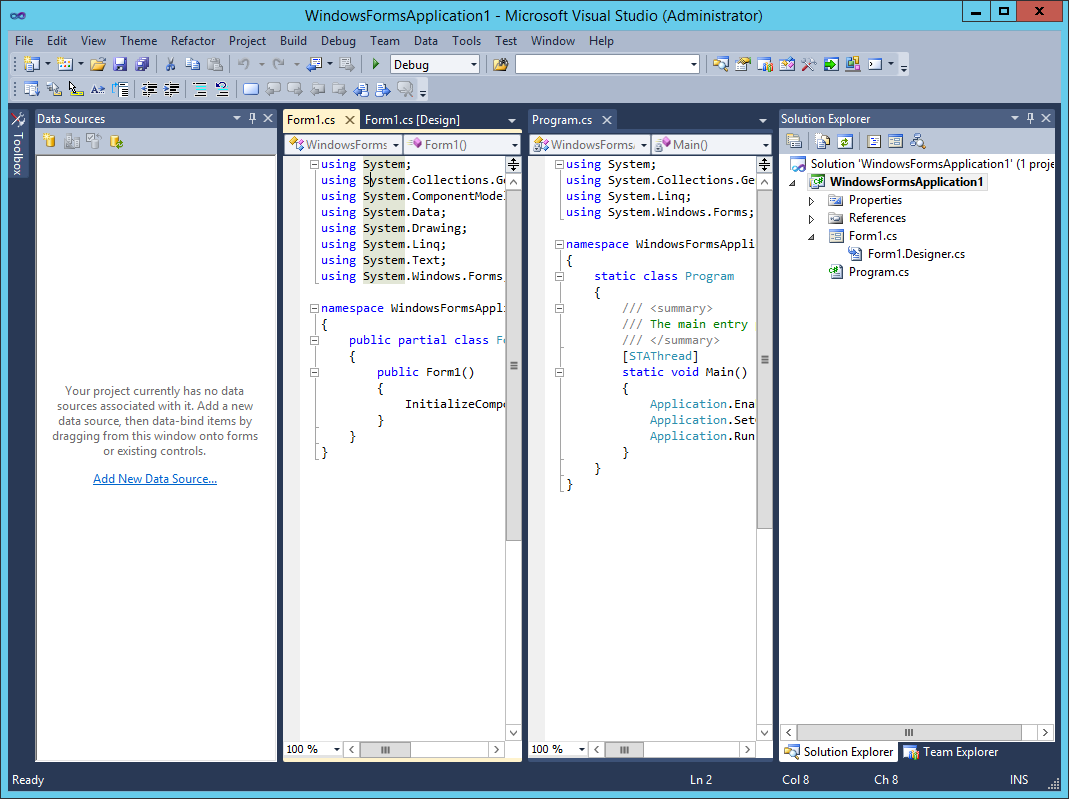The width and height of the screenshot is (1069, 799).
Task: Click the Add New Data Source icon
Action: coord(49,140)
